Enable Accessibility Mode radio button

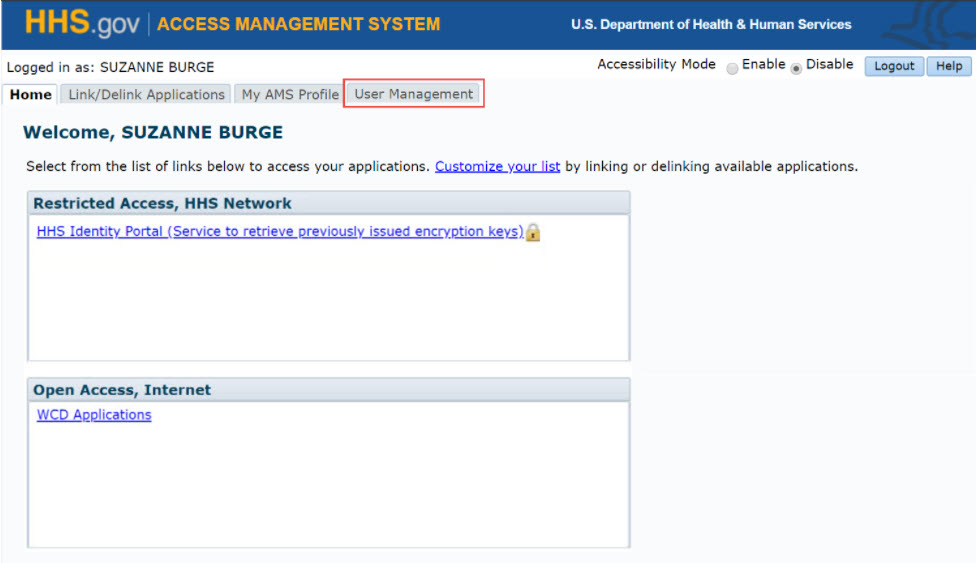pyautogui.click(x=733, y=68)
